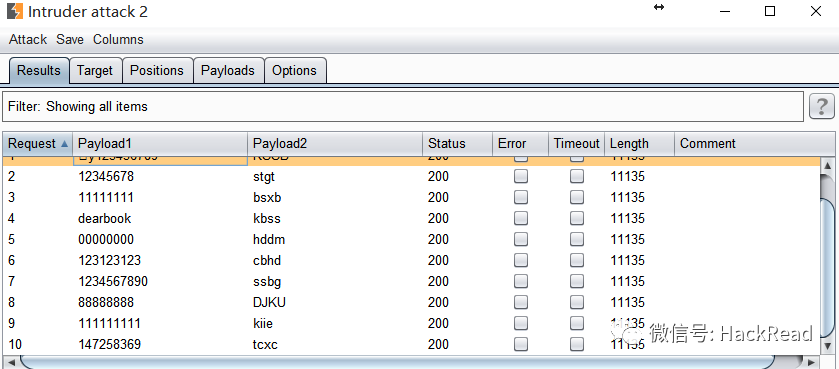The width and height of the screenshot is (839, 369).
Task: Select payload 123123123 in request 6
Action: click(x=160, y=260)
